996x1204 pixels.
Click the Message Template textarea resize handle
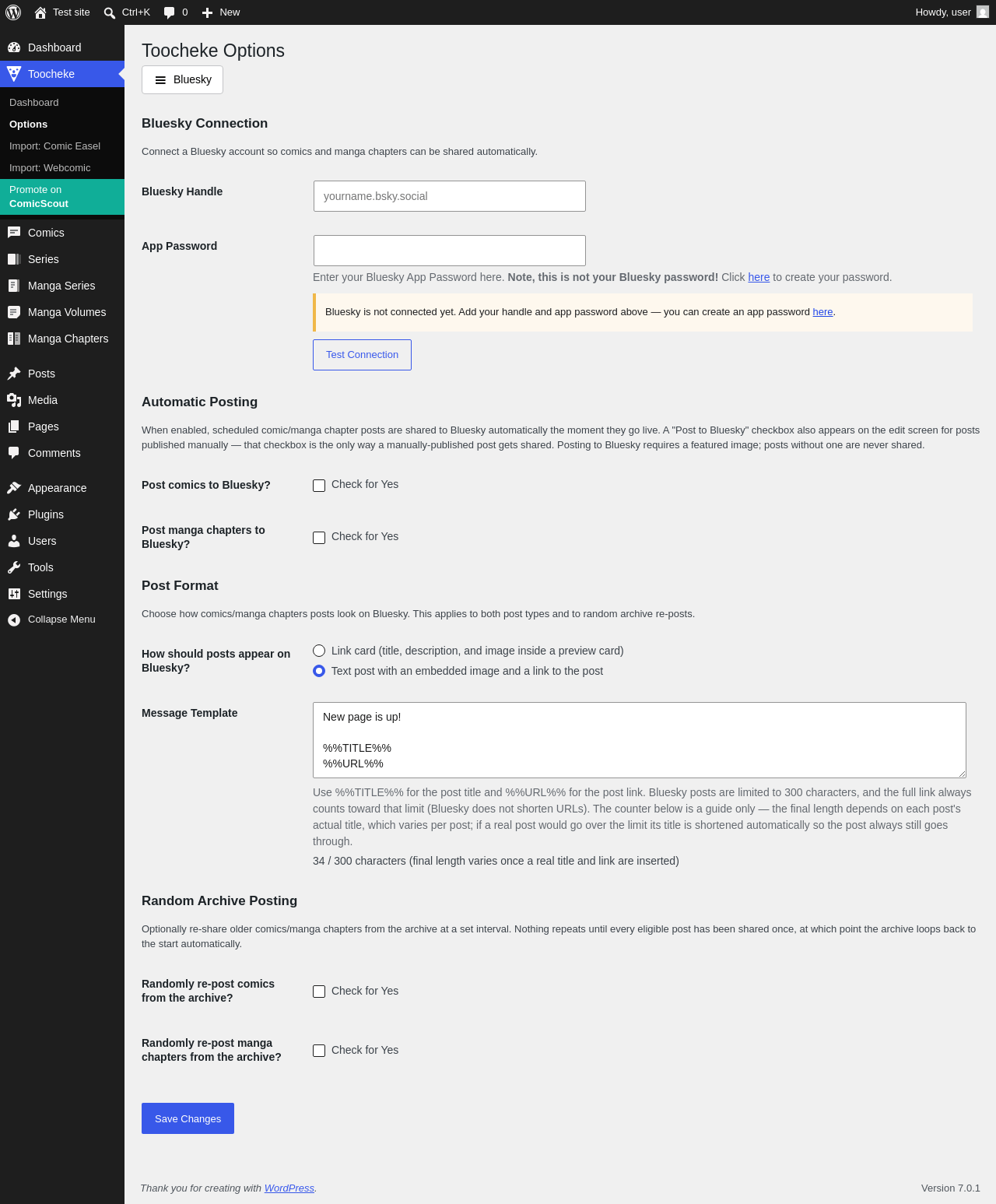pos(962,774)
